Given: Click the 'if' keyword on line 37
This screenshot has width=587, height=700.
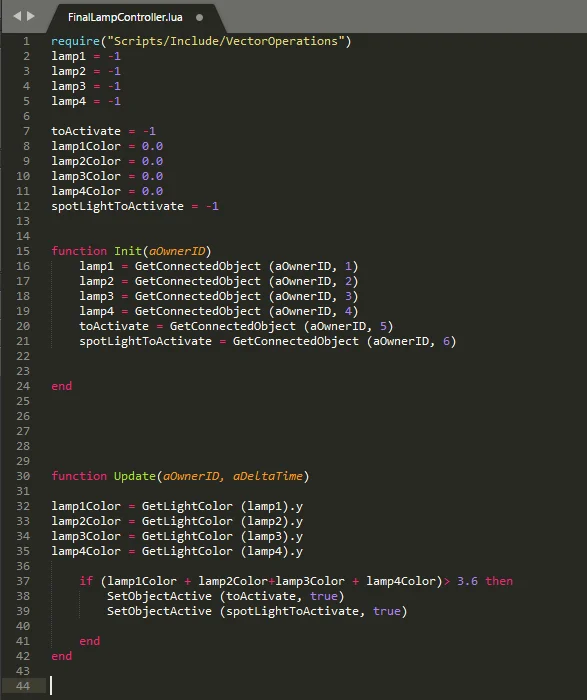Looking at the screenshot, I should pos(86,581).
